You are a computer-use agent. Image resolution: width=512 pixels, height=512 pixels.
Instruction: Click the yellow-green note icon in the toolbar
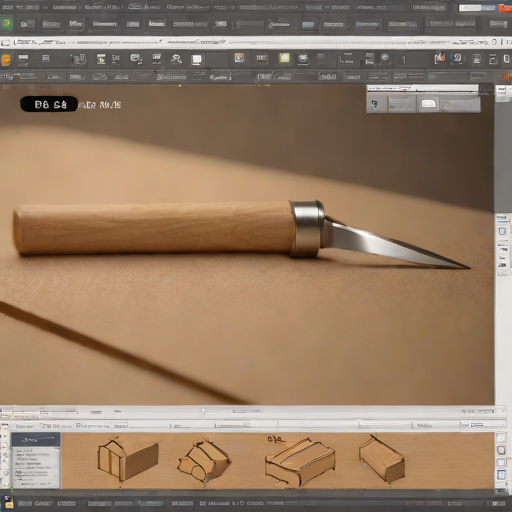click(284, 58)
